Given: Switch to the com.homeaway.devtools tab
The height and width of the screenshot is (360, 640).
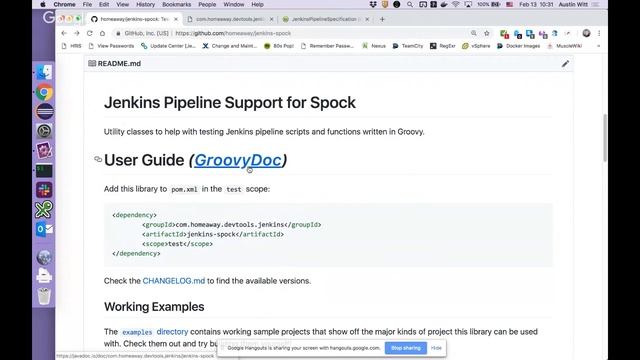Looking at the screenshot, I should coord(230,19).
